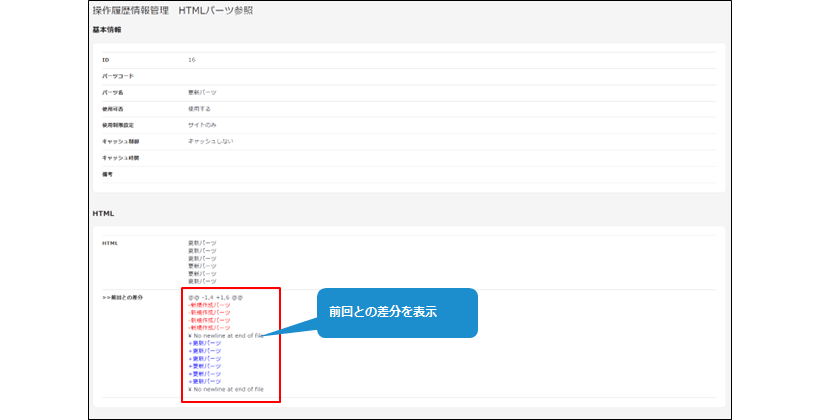
Task: Click the 使用可否 row label
Action: [113, 108]
